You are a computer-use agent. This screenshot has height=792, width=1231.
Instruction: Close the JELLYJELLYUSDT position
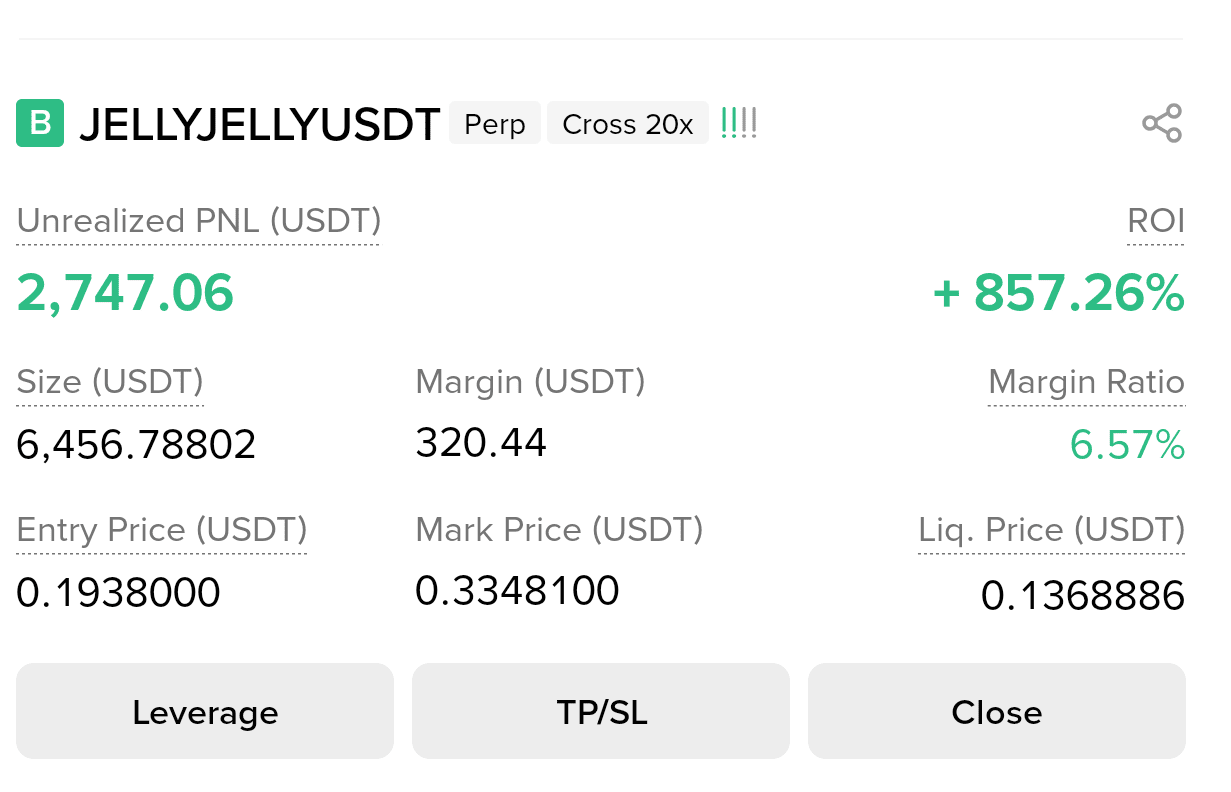tap(997, 711)
